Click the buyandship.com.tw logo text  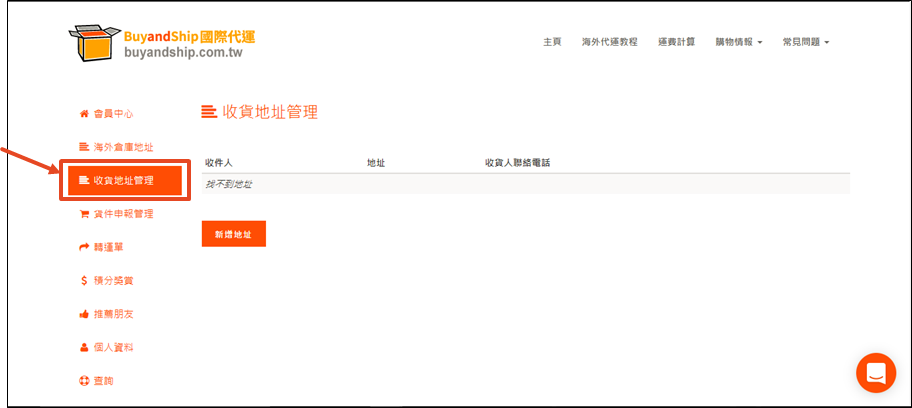(x=183, y=52)
